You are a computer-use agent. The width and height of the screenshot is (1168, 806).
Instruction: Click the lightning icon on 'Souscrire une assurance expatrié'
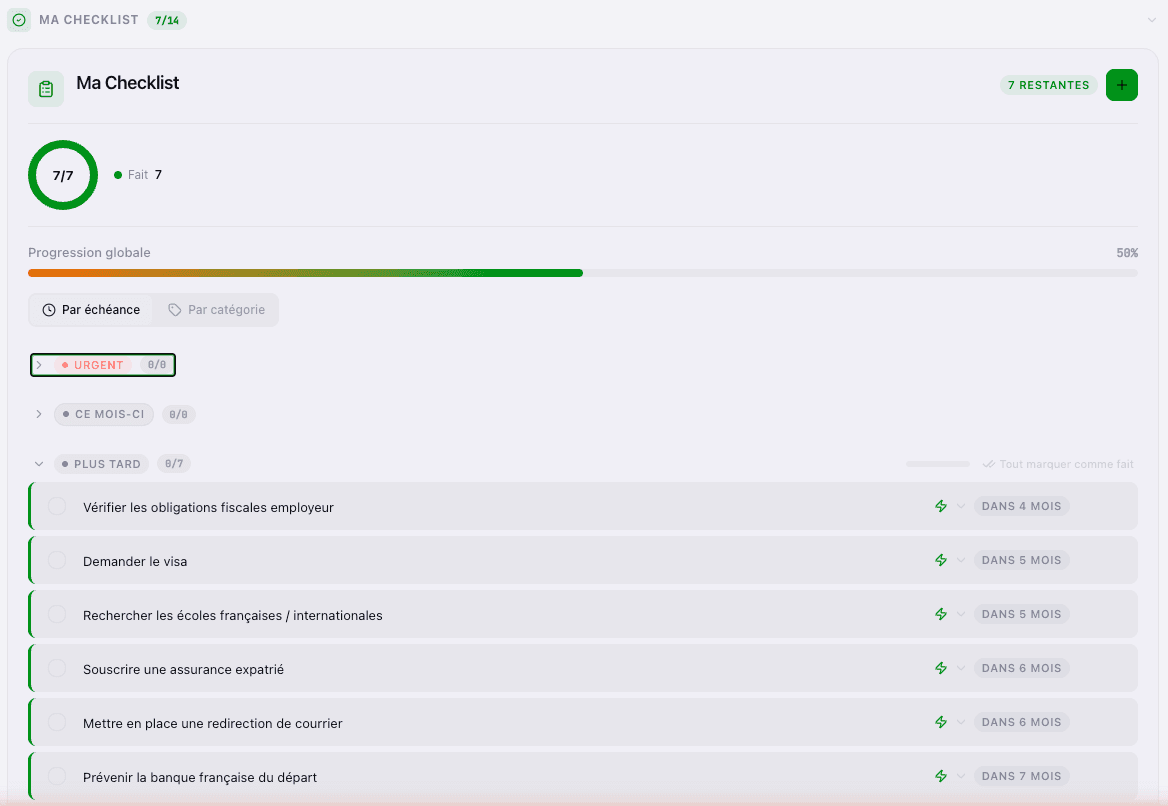click(x=940, y=668)
